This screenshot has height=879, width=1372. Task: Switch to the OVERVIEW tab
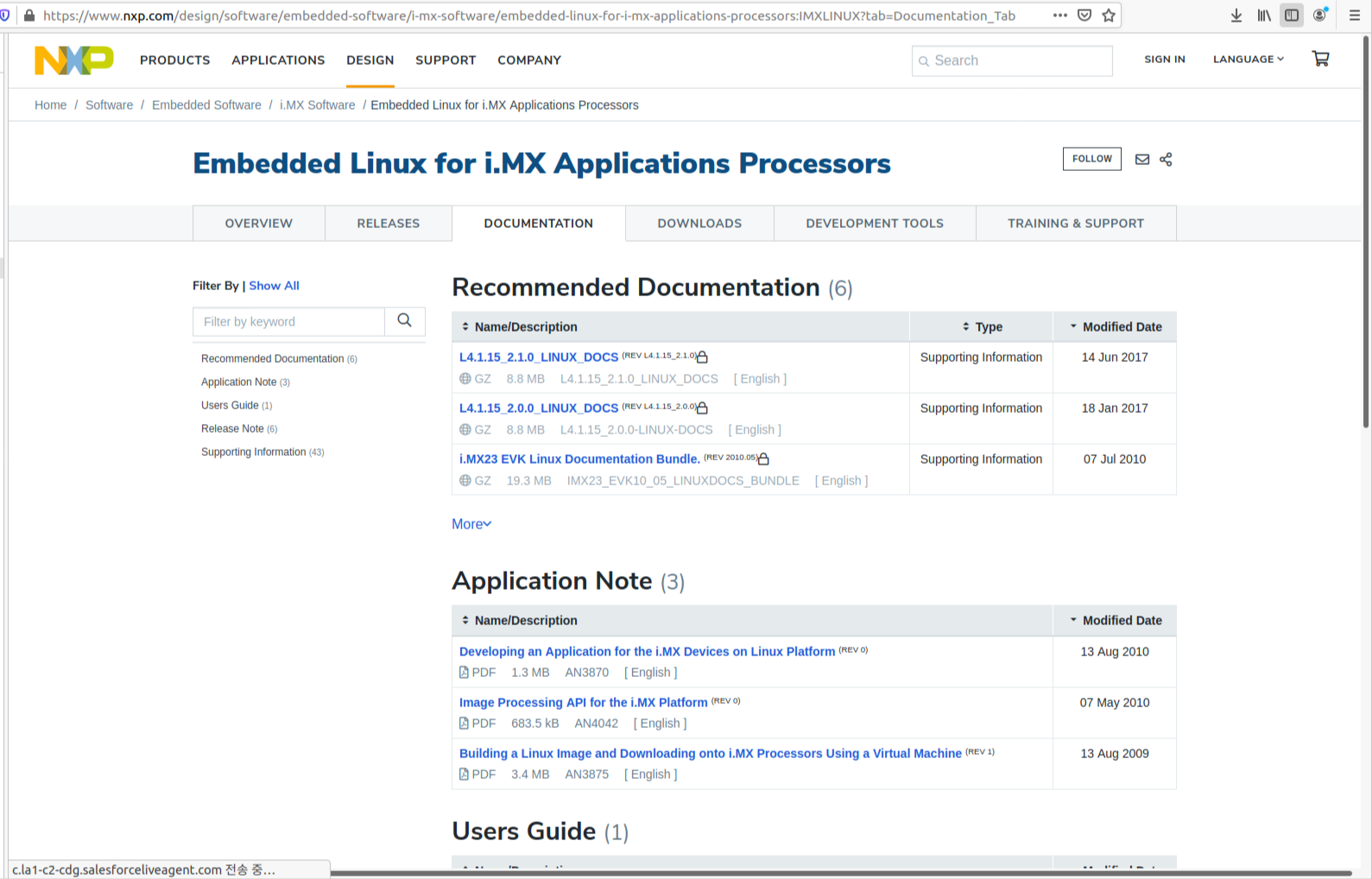259,223
